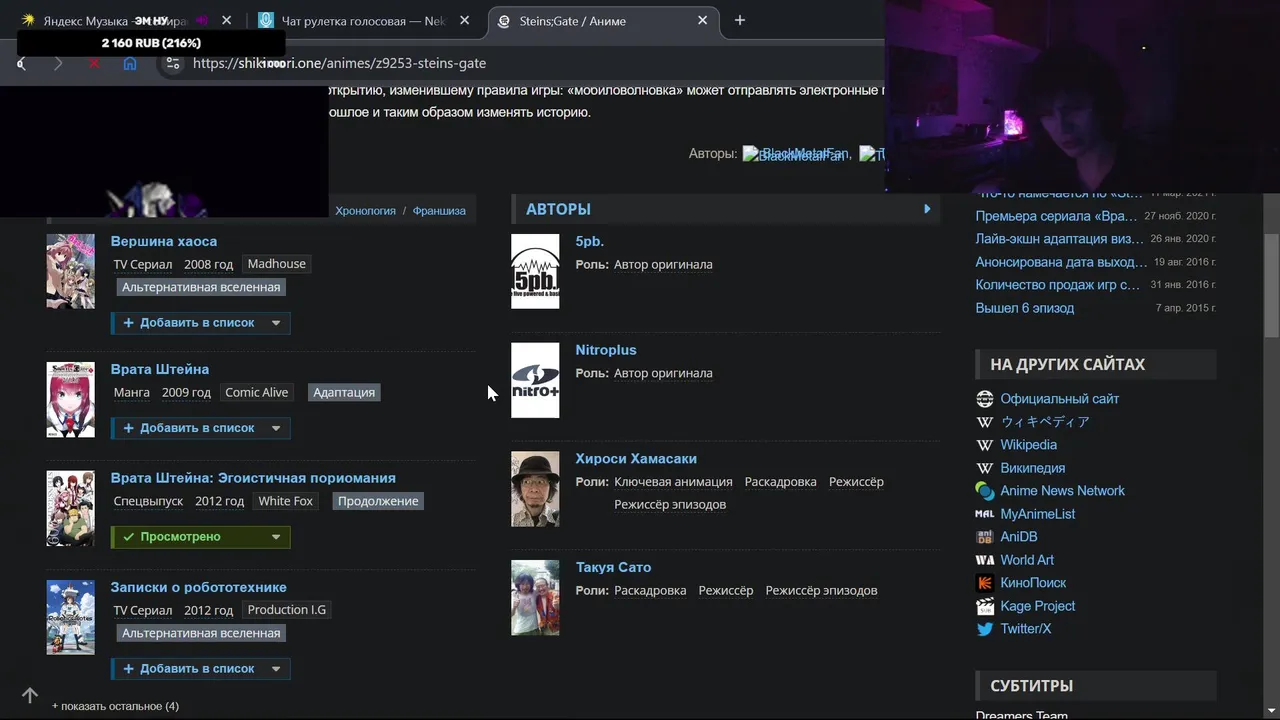
Task: Click the Anime News Network icon
Action: point(985,491)
